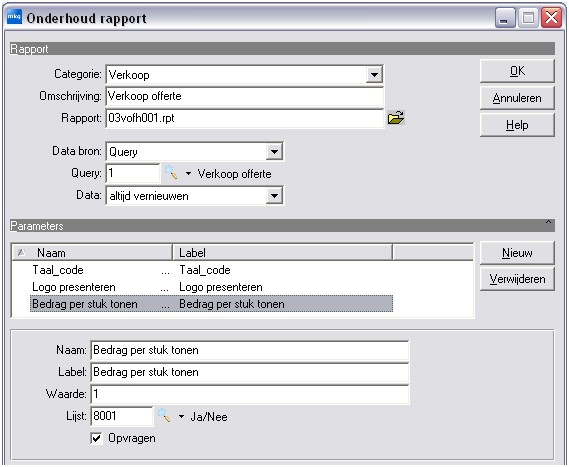Open the small arrow menu next to Lijst
569x467 pixels.
click(x=181, y=417)
